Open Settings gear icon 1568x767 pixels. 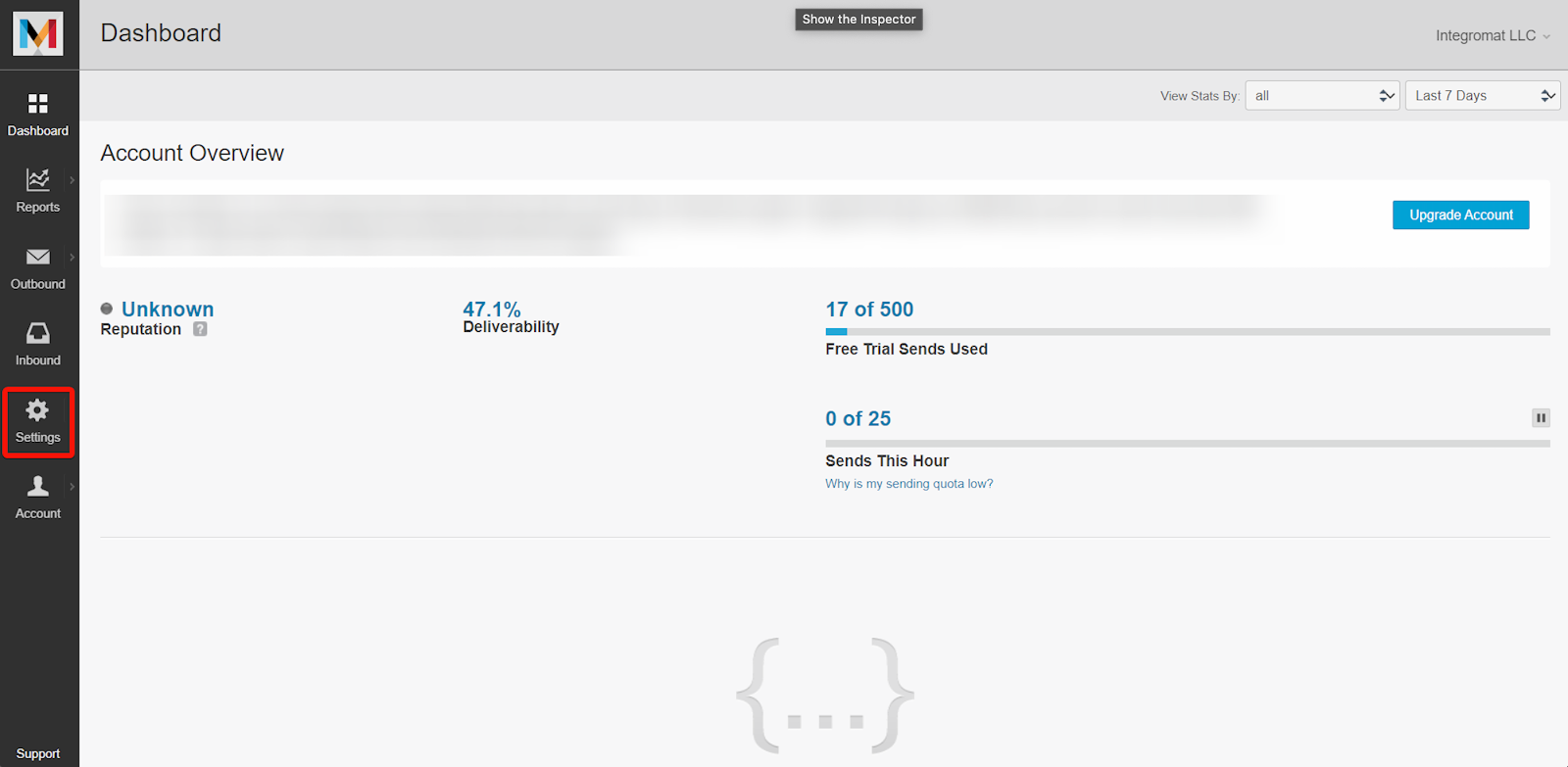tap(38, 409)
